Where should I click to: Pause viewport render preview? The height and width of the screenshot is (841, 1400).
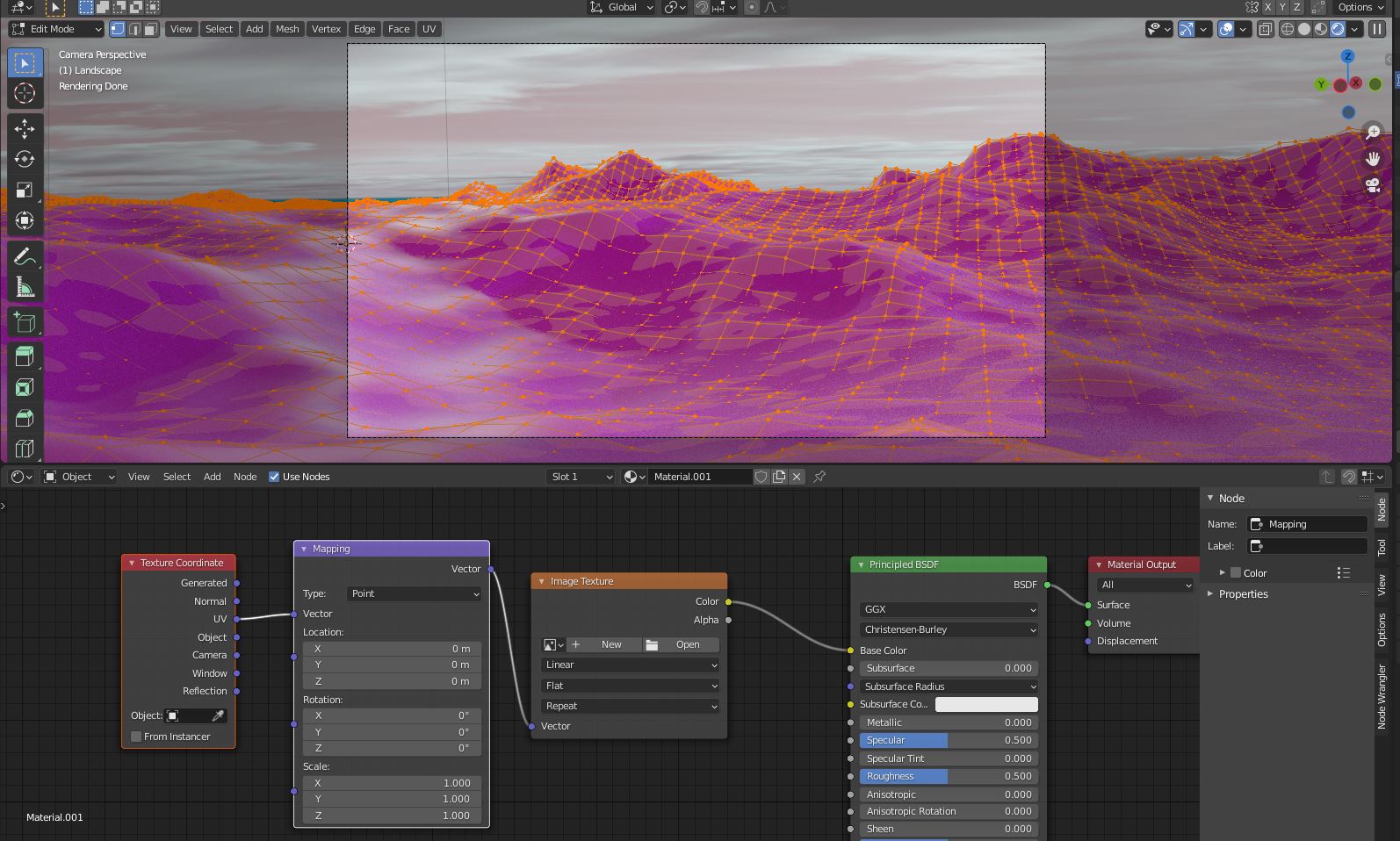coord(1376,29)
